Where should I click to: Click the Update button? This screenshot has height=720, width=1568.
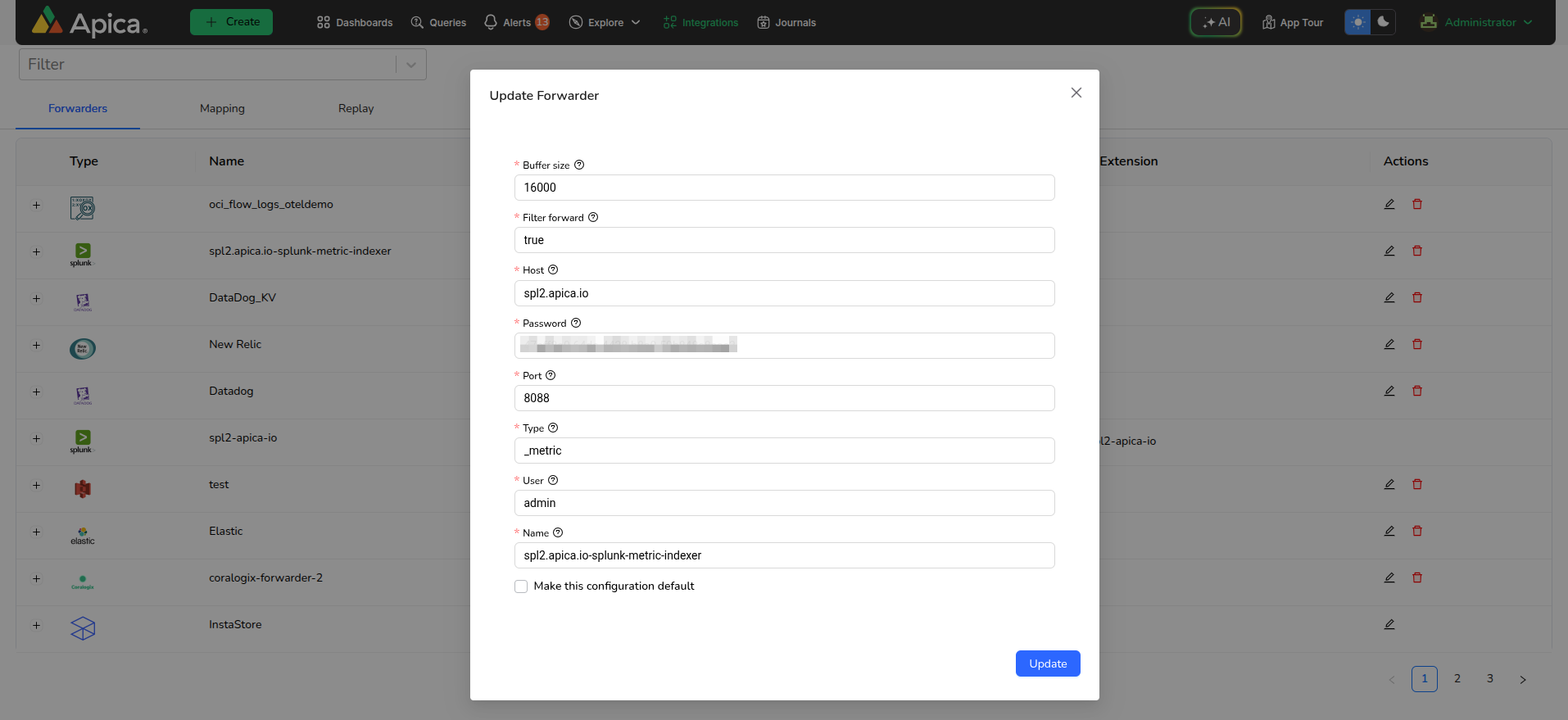click(x=1048, y=663)
